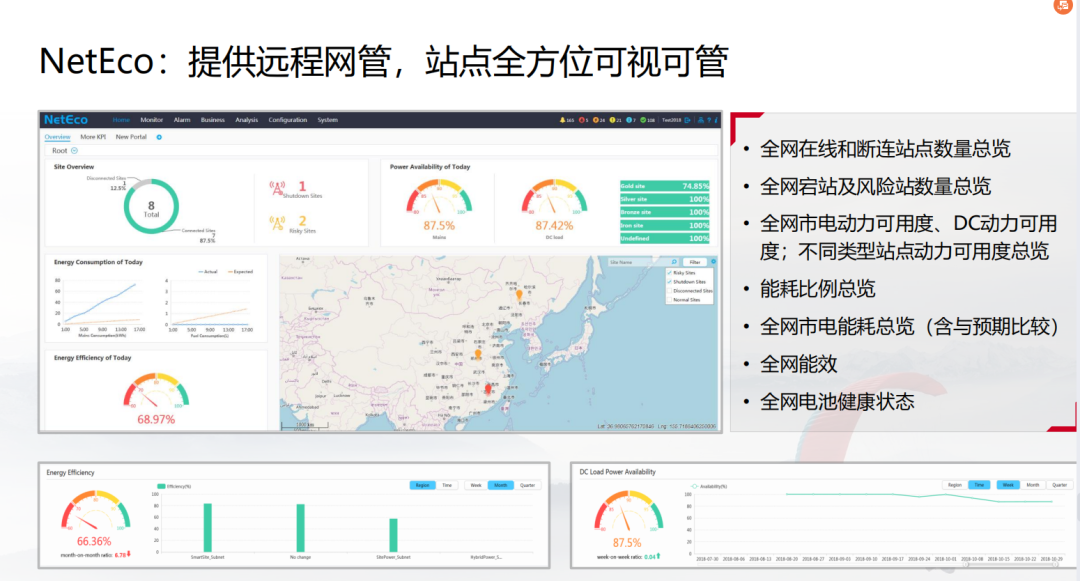Screen dimensions: 1080x581
Task: Switch to the More KPI tab
Action: point(93,137)
